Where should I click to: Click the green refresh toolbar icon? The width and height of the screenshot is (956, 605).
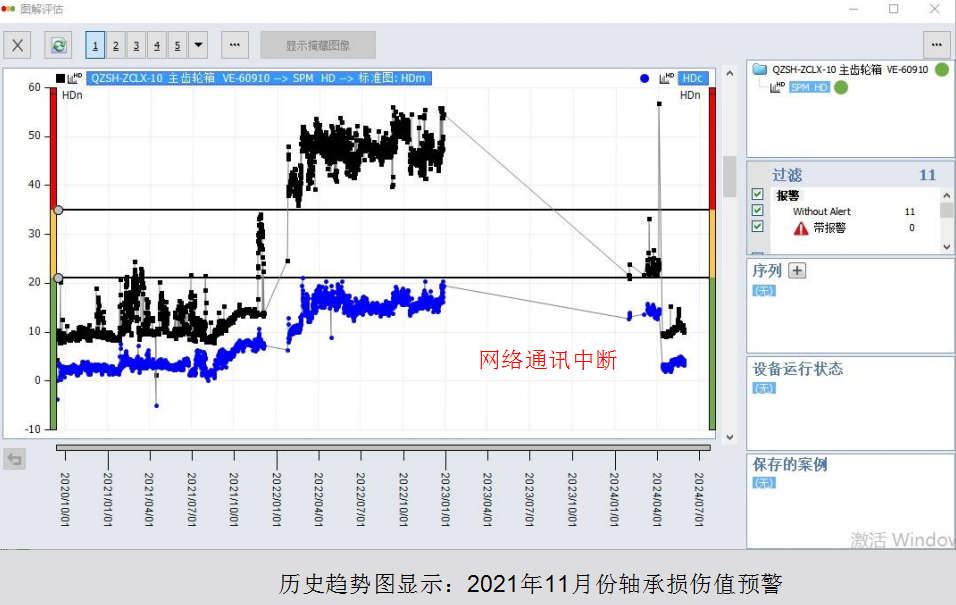(x=59, y=45)
